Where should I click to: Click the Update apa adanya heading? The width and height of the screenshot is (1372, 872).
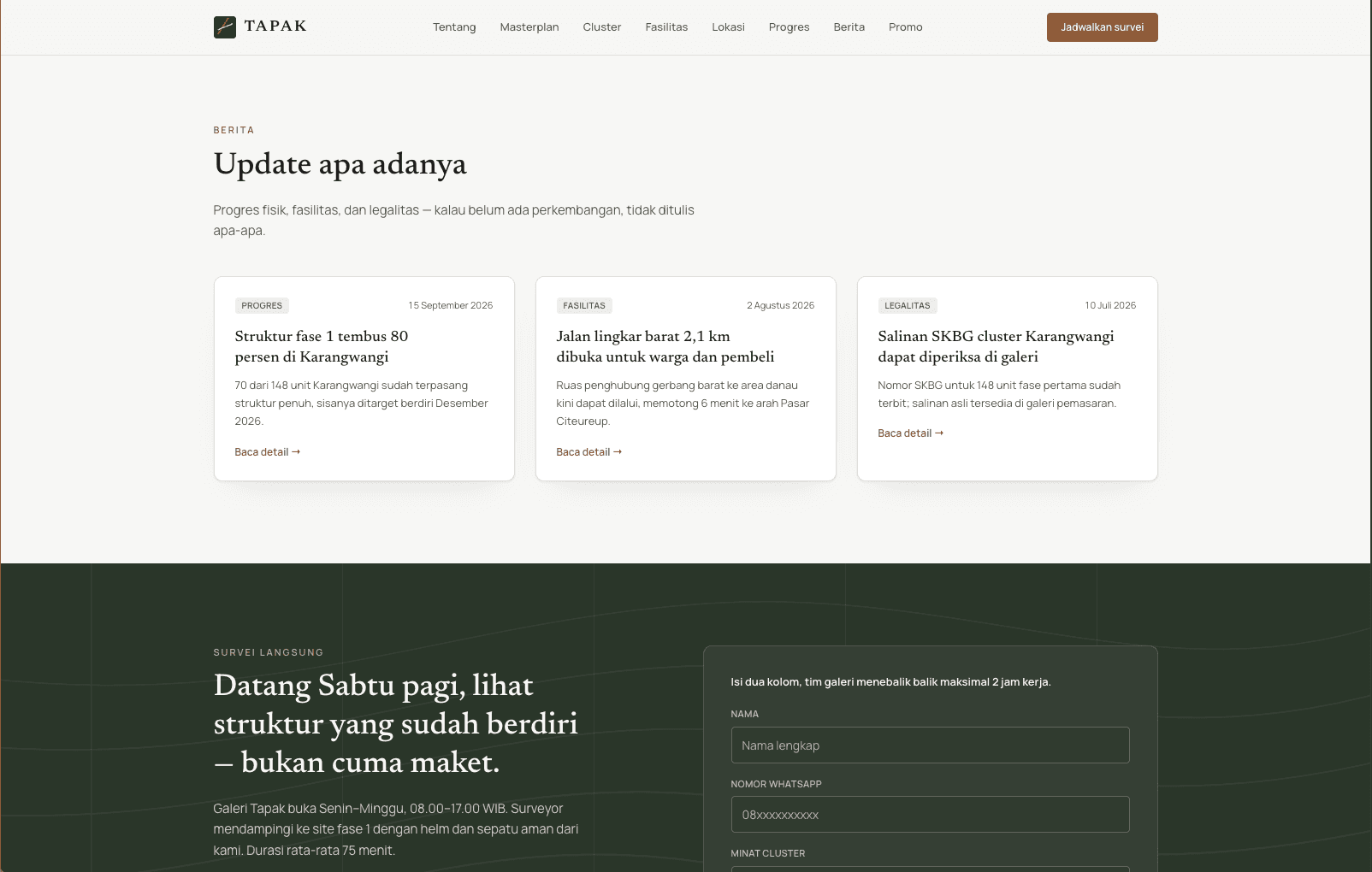point(340,164)
